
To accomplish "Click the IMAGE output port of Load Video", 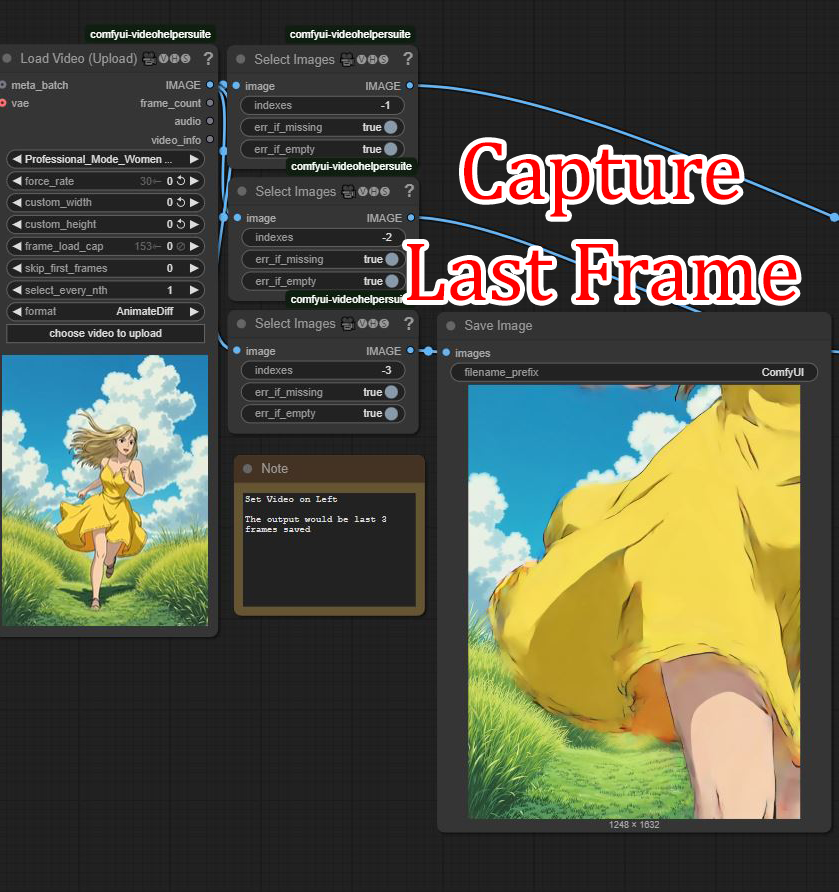I will [210, 85].
